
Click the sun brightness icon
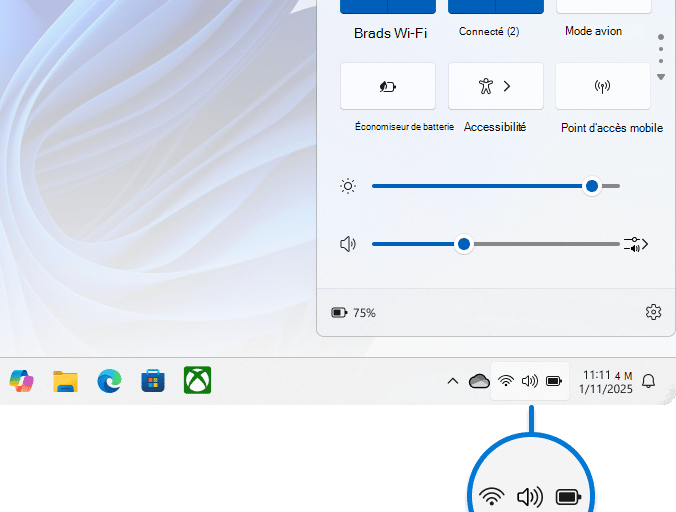(x=348, y=186)
